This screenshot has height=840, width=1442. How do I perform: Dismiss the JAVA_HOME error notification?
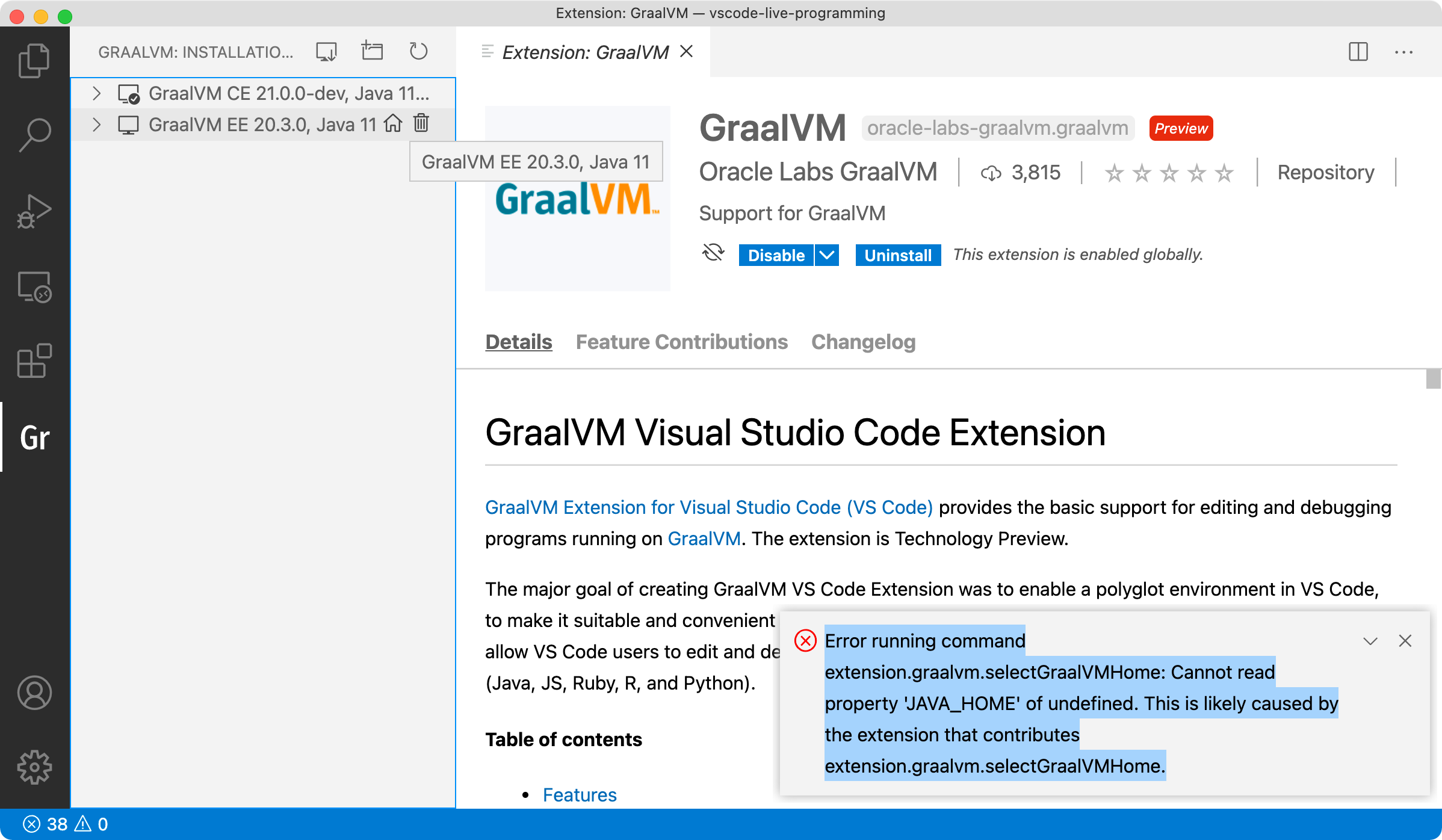[x=1405, y=641]
